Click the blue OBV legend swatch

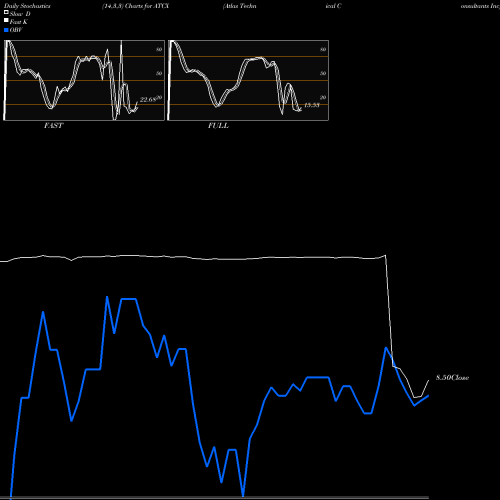point(6,30)
